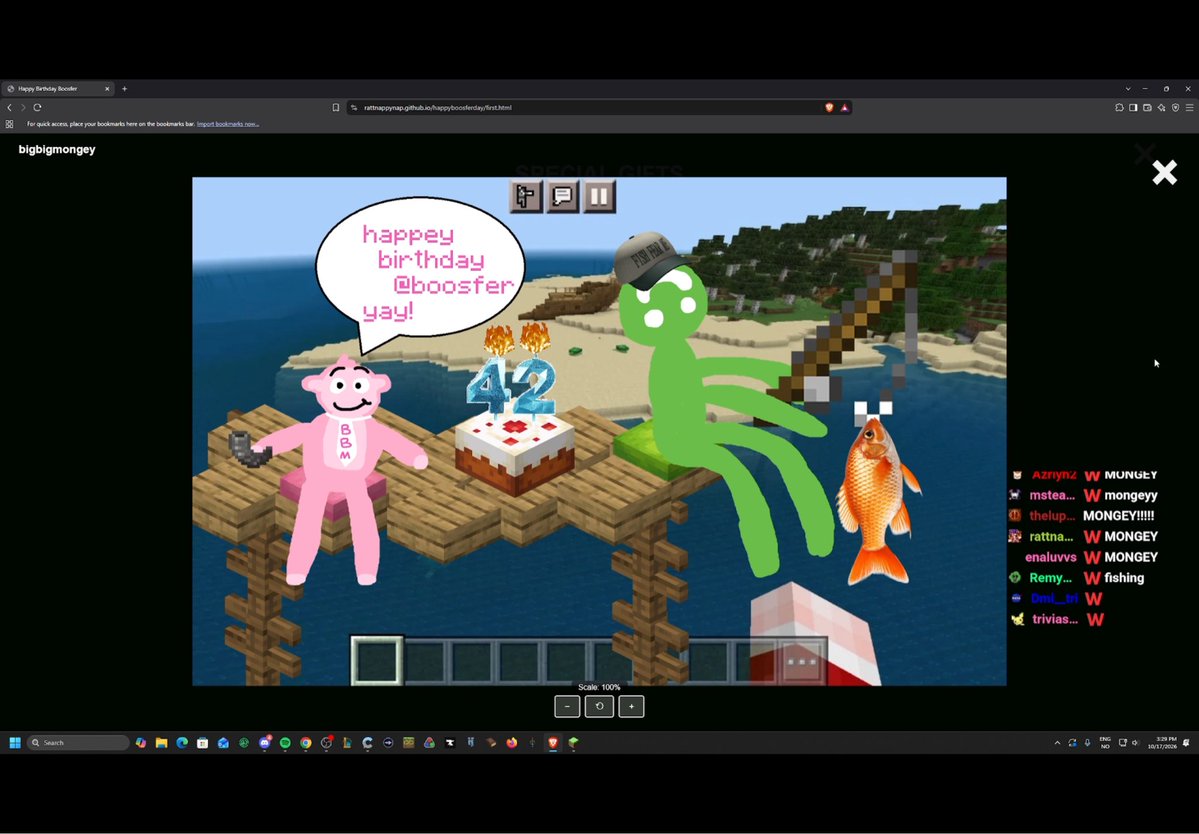
Task: Open the Brave Wallet icon
Action: point(1147,108)
